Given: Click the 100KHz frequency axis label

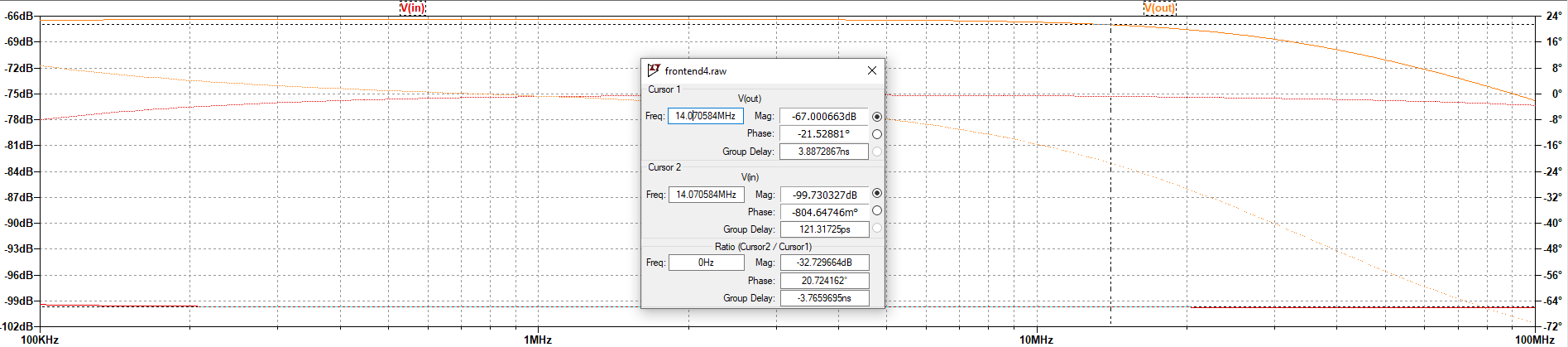Looking at the screenshot, I should pyautogui.click(x=40, y=340).
